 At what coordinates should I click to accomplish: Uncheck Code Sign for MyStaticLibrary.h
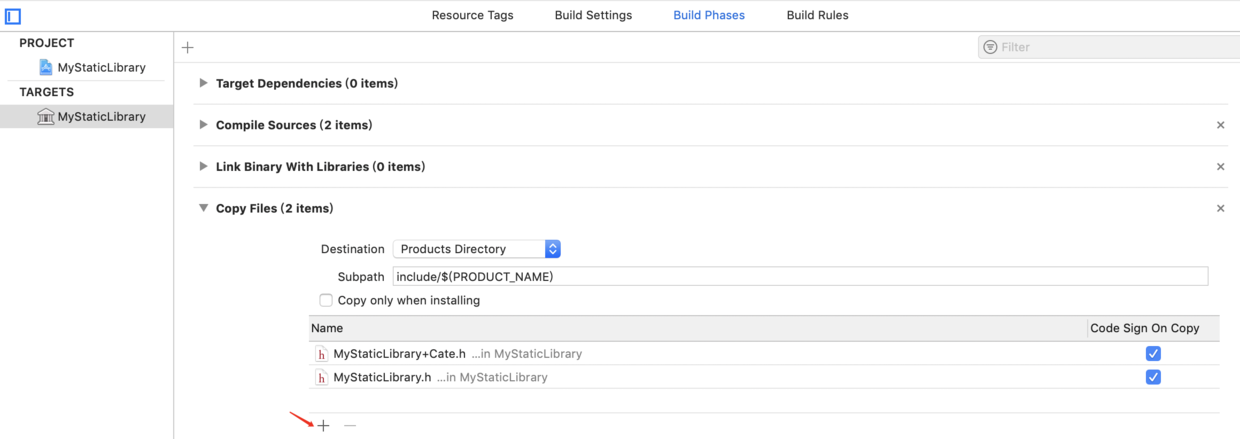click(1153, 377)
